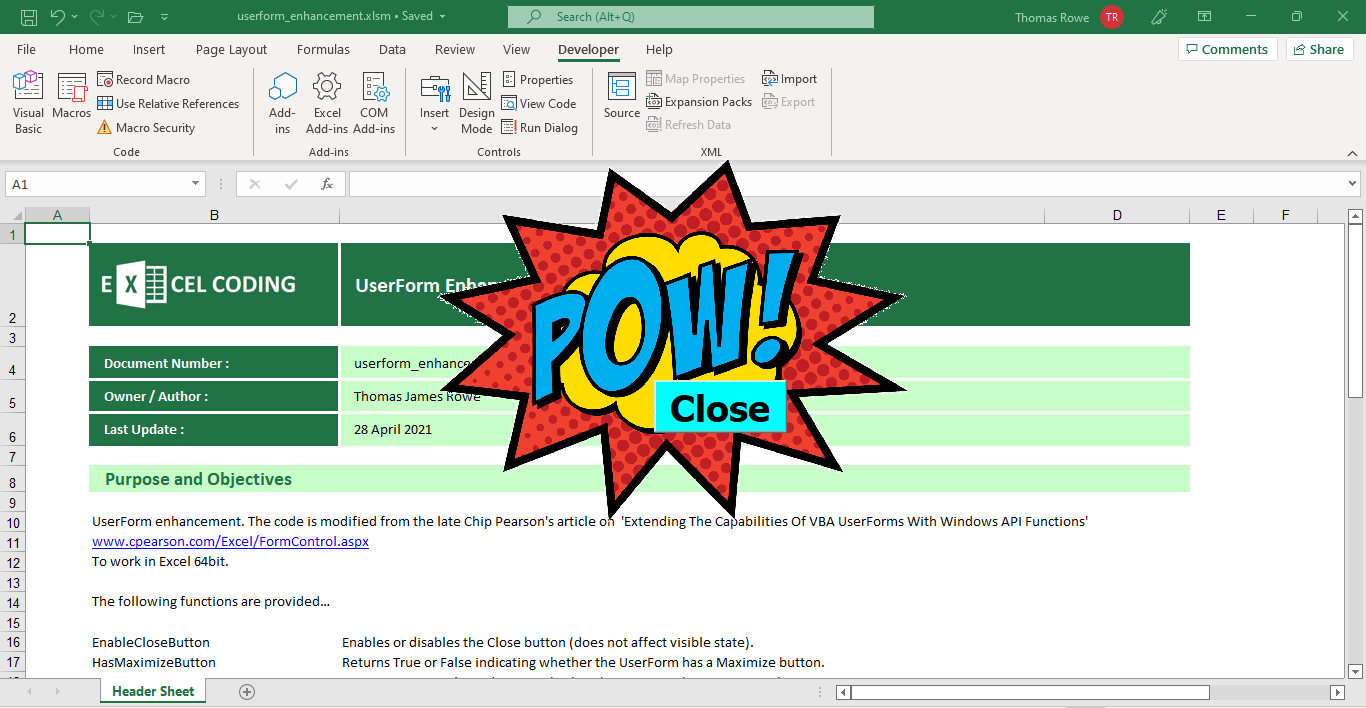Click the Share button
Viewport: 1366px width, 708px height.
(x=1319, y=49)
